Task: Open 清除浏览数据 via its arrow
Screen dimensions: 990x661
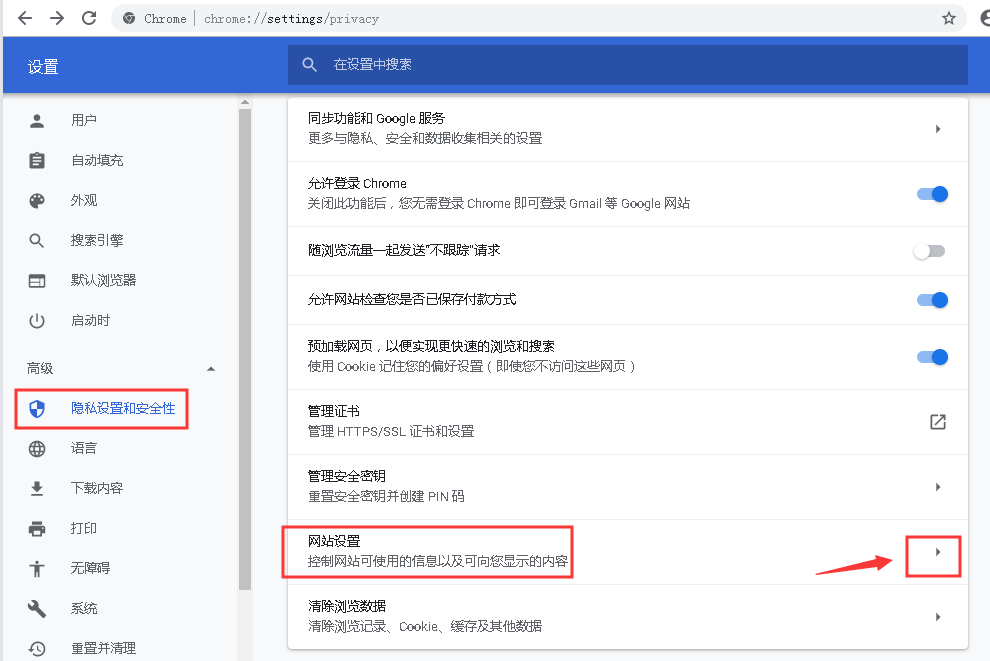Action: (x=938, y=617)
